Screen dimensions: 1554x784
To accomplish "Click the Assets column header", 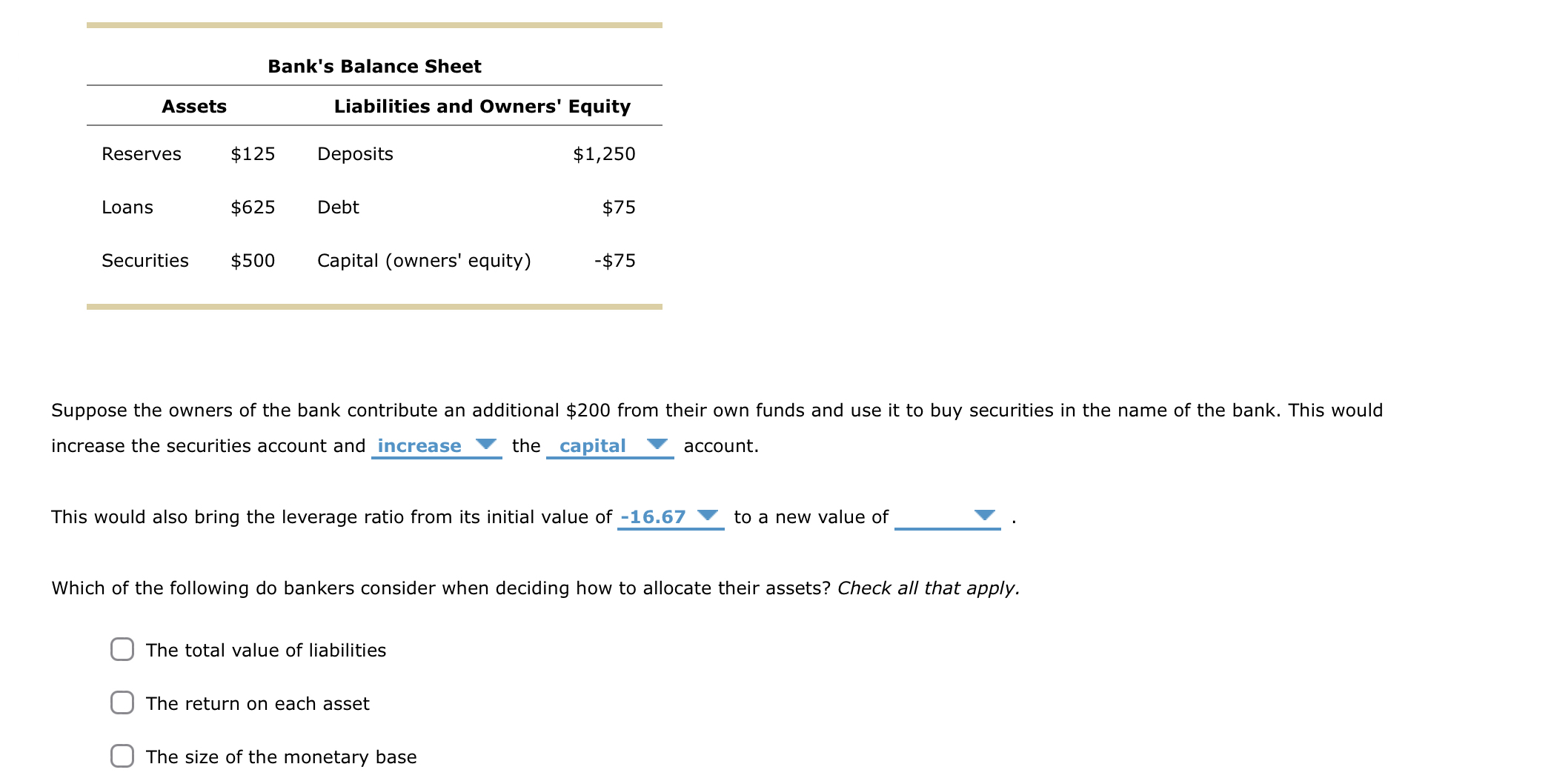I will pyautogui.click(x=194, y=106).
